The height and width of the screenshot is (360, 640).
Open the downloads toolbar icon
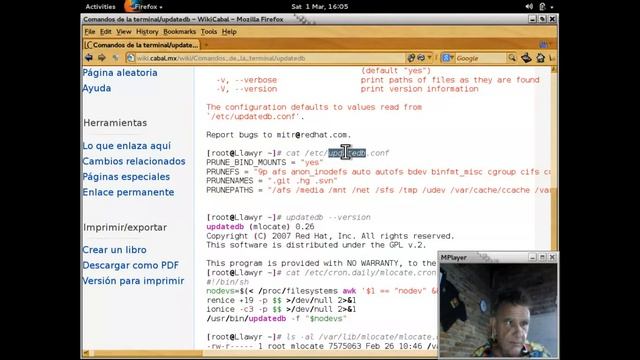coord(526,58)
